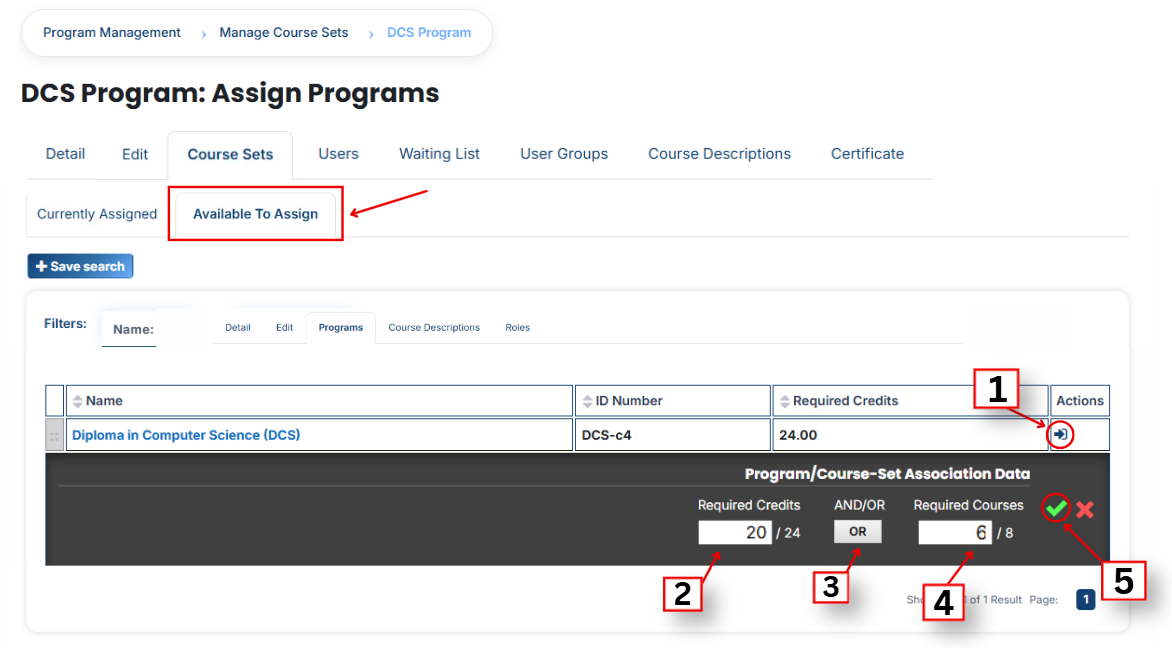This screenshot has width=1172, height=648.
Task: Sort by ID Number column arrows
Action: [587, 401]
